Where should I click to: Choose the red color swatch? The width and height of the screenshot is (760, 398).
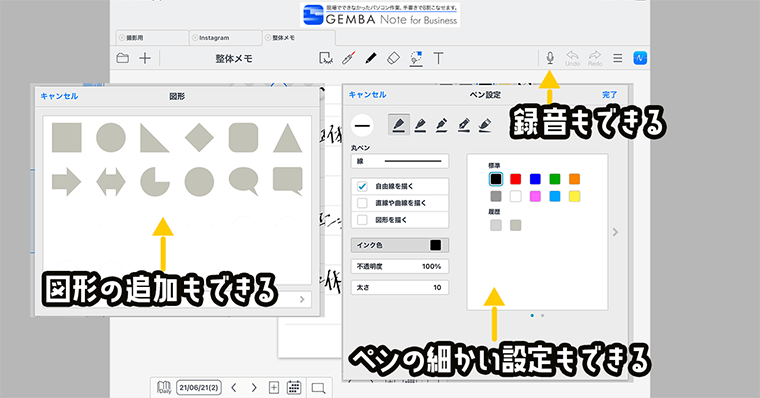coord(515,179)
